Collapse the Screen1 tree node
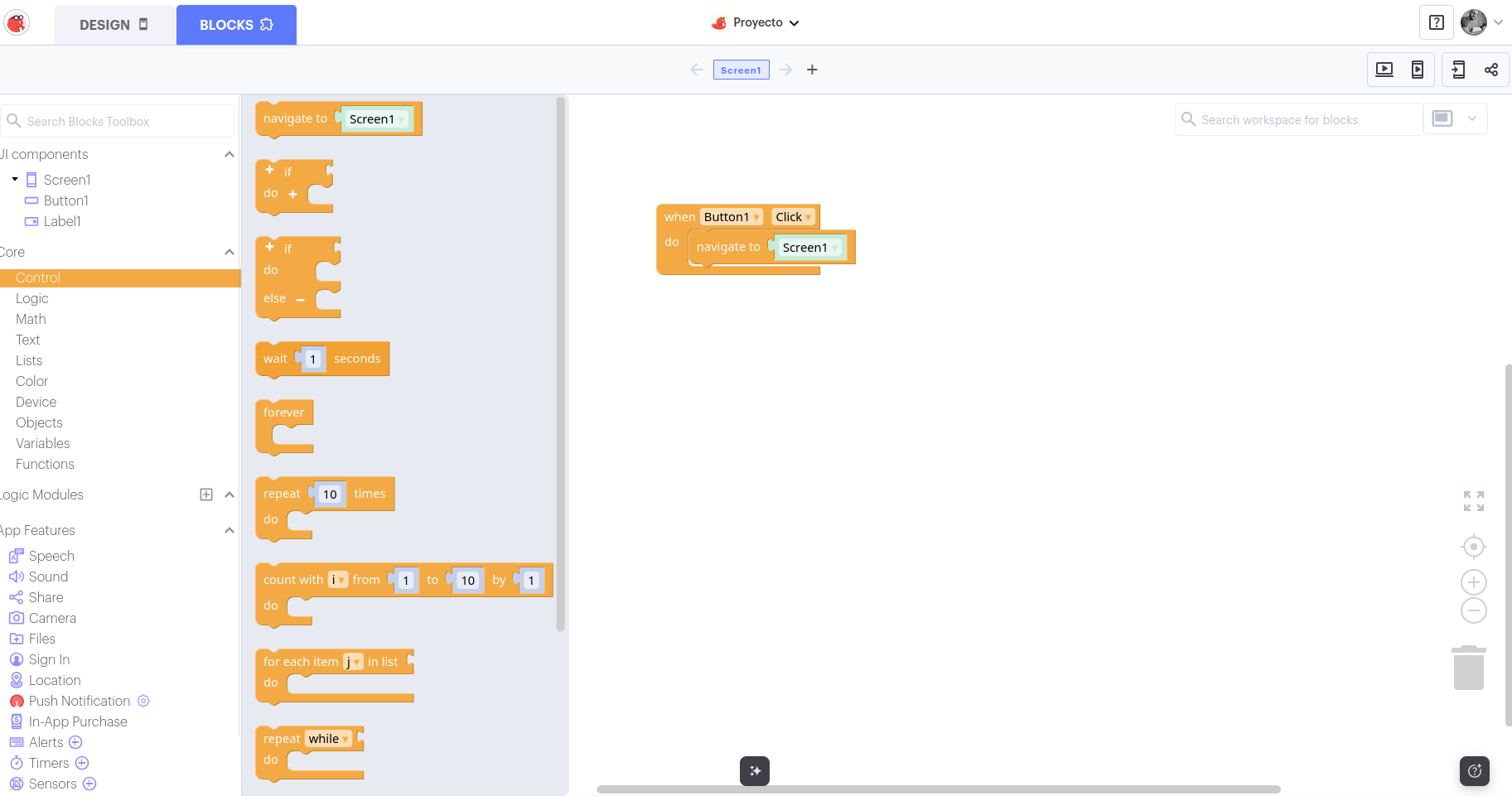 pos(15,180)
